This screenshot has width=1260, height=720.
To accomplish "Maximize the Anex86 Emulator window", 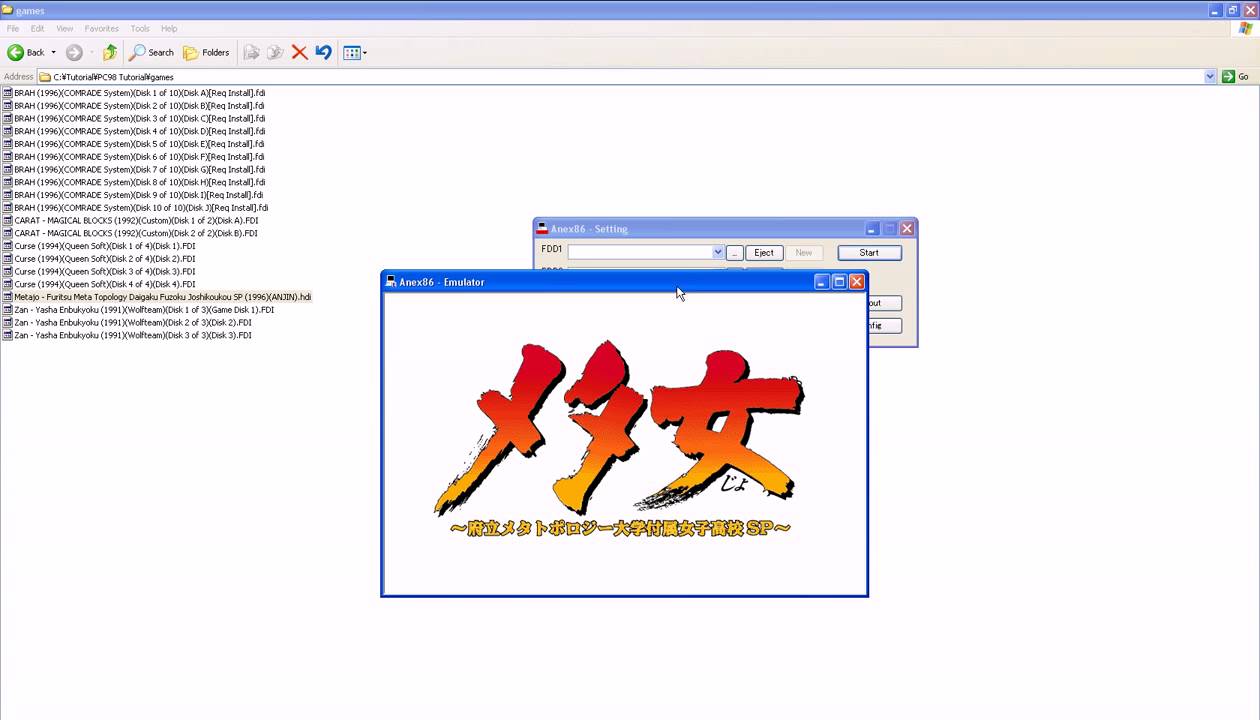I will point(839,282).
